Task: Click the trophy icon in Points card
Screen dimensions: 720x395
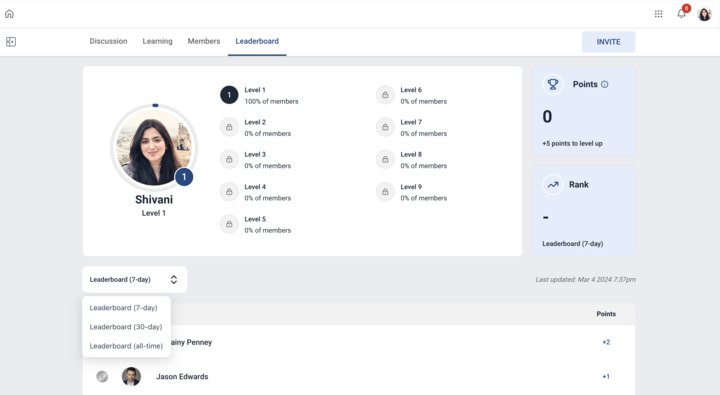Action: coord(553,85)
